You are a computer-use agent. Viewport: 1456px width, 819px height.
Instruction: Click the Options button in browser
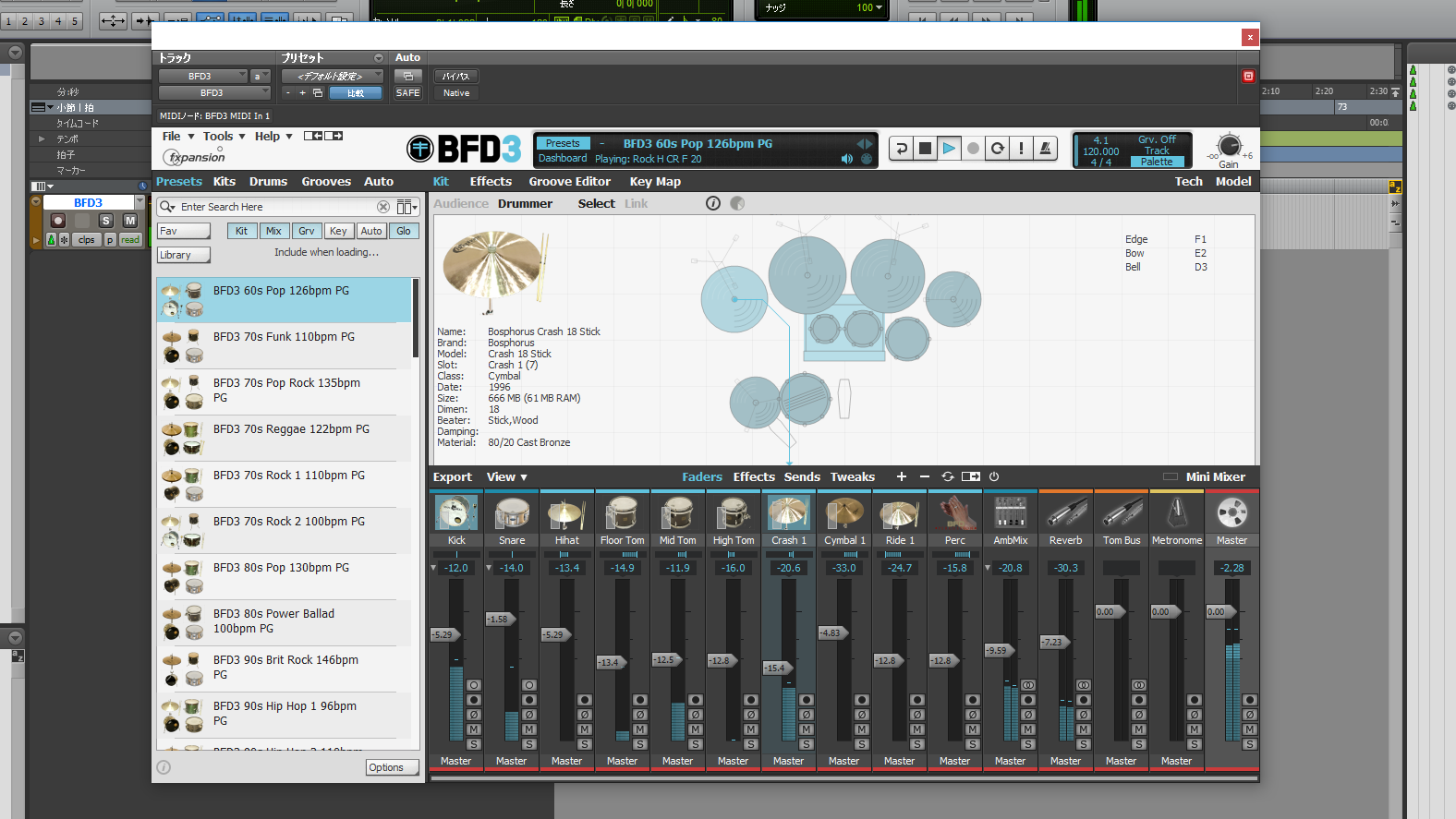(x=392, y=767)
